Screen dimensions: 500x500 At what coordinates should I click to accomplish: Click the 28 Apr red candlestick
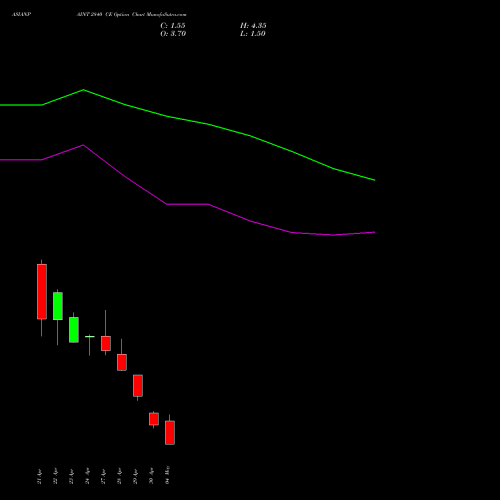(122, 362)
